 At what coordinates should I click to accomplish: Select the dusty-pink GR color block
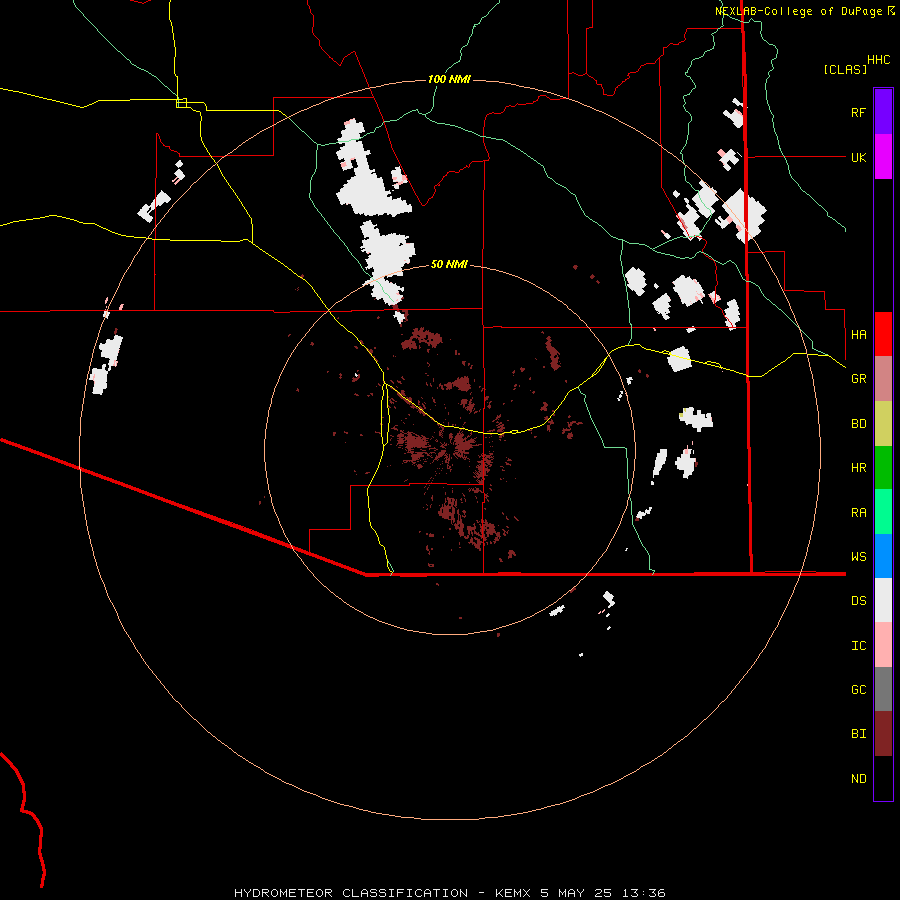click(x=883, y=378)
